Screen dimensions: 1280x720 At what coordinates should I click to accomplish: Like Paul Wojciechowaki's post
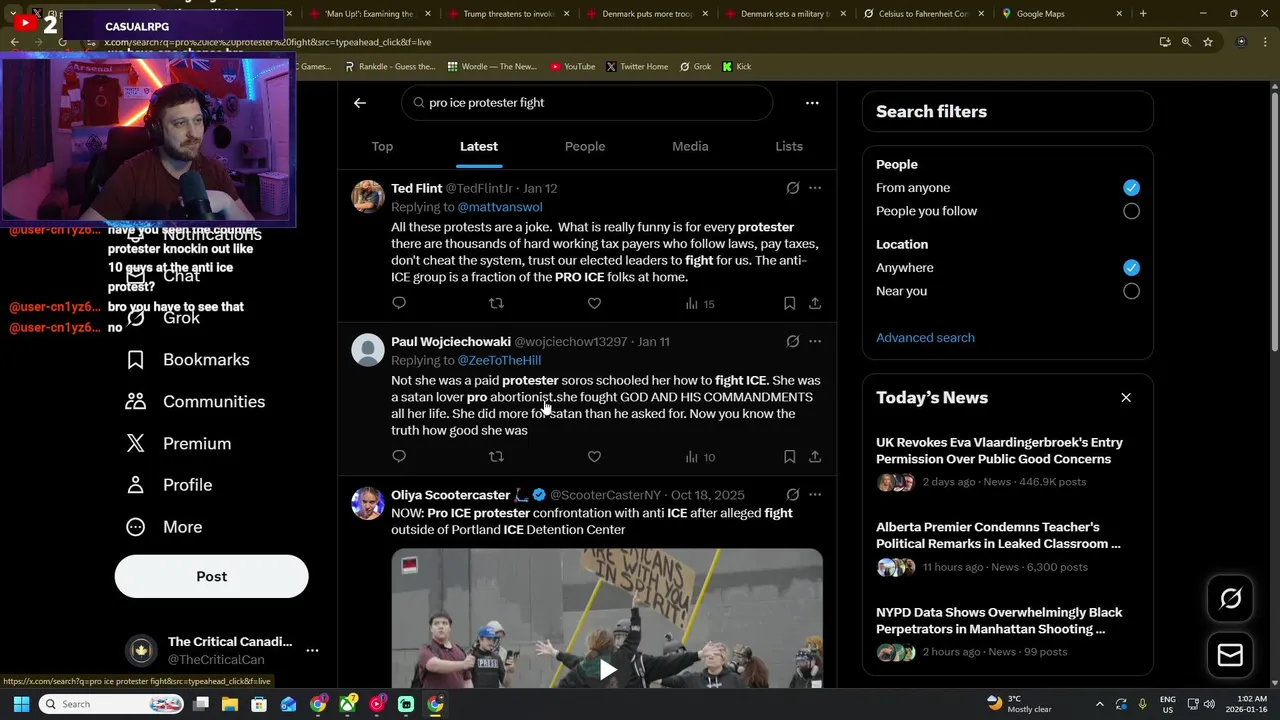click(594, 456)
